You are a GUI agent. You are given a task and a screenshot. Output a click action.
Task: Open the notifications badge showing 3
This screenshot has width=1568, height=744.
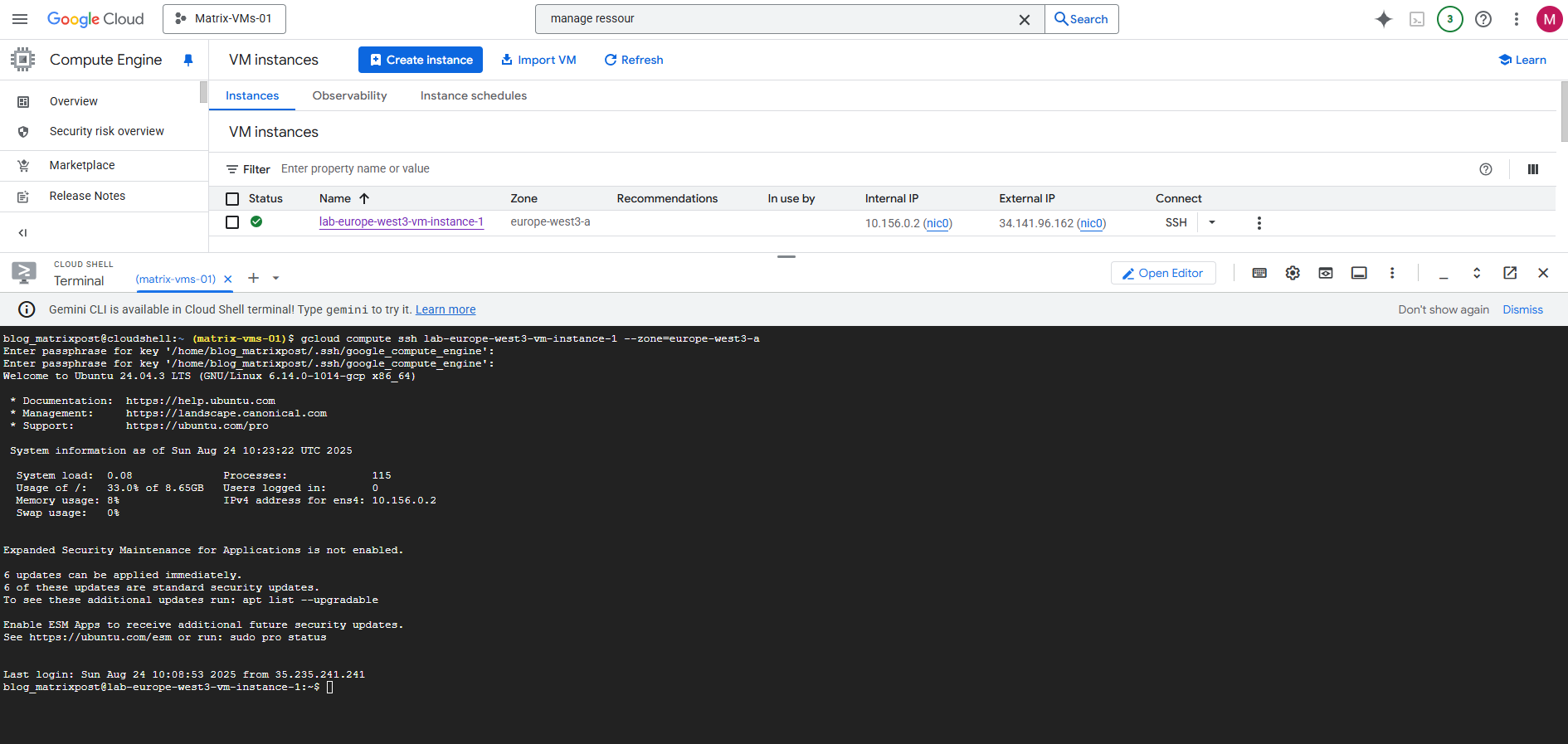(x=1450, y=19)
